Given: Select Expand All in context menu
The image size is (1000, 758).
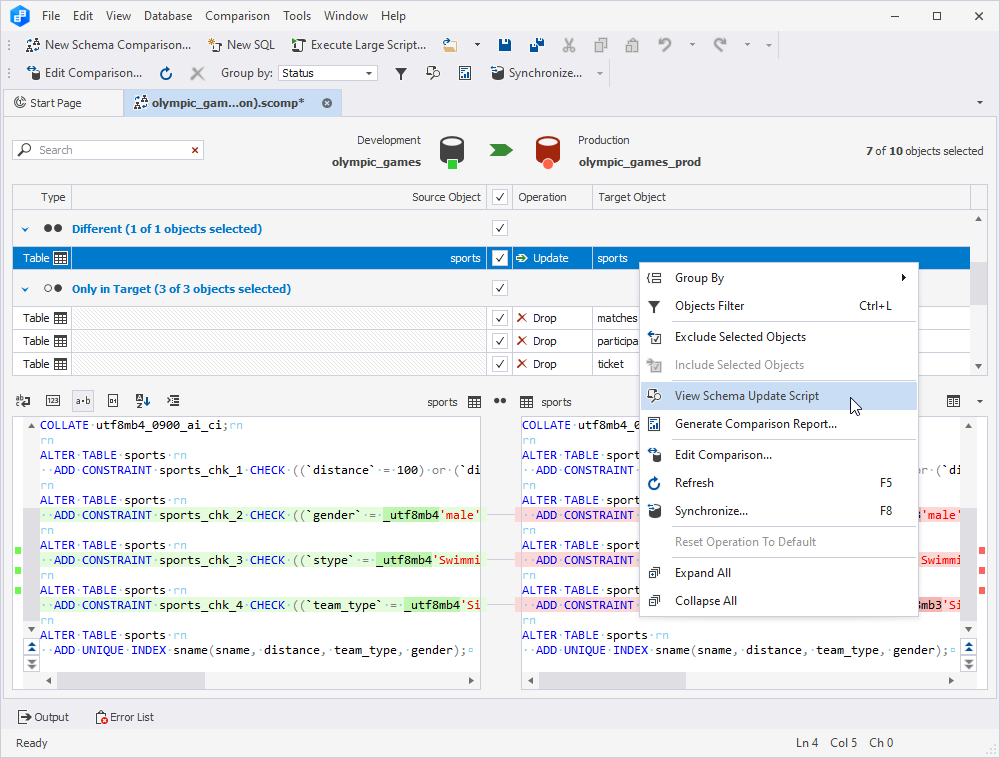Looking at the screenshot, I should coord(778,572).
